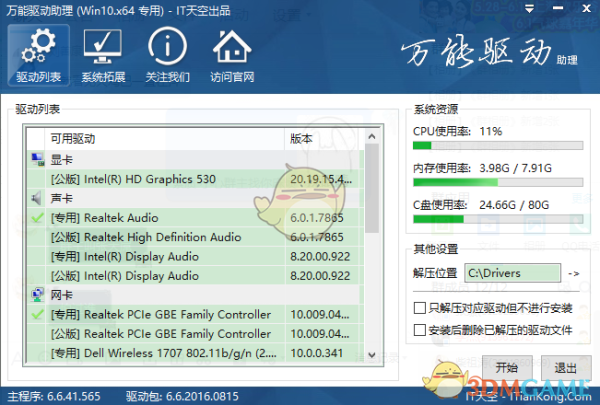Click the 驱动包: 6.6.2016.0815 status text

pos(182,396)
